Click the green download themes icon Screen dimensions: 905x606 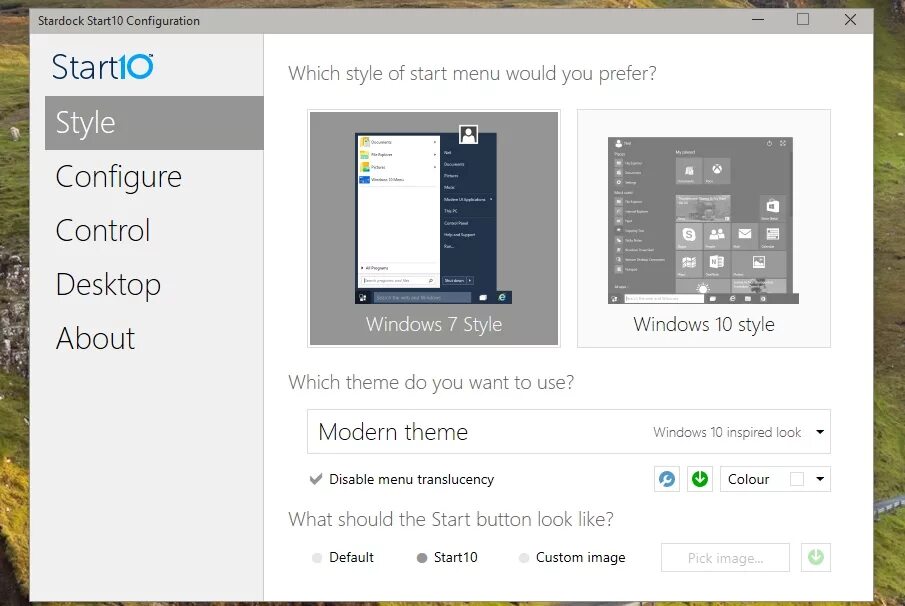point(700,479)
